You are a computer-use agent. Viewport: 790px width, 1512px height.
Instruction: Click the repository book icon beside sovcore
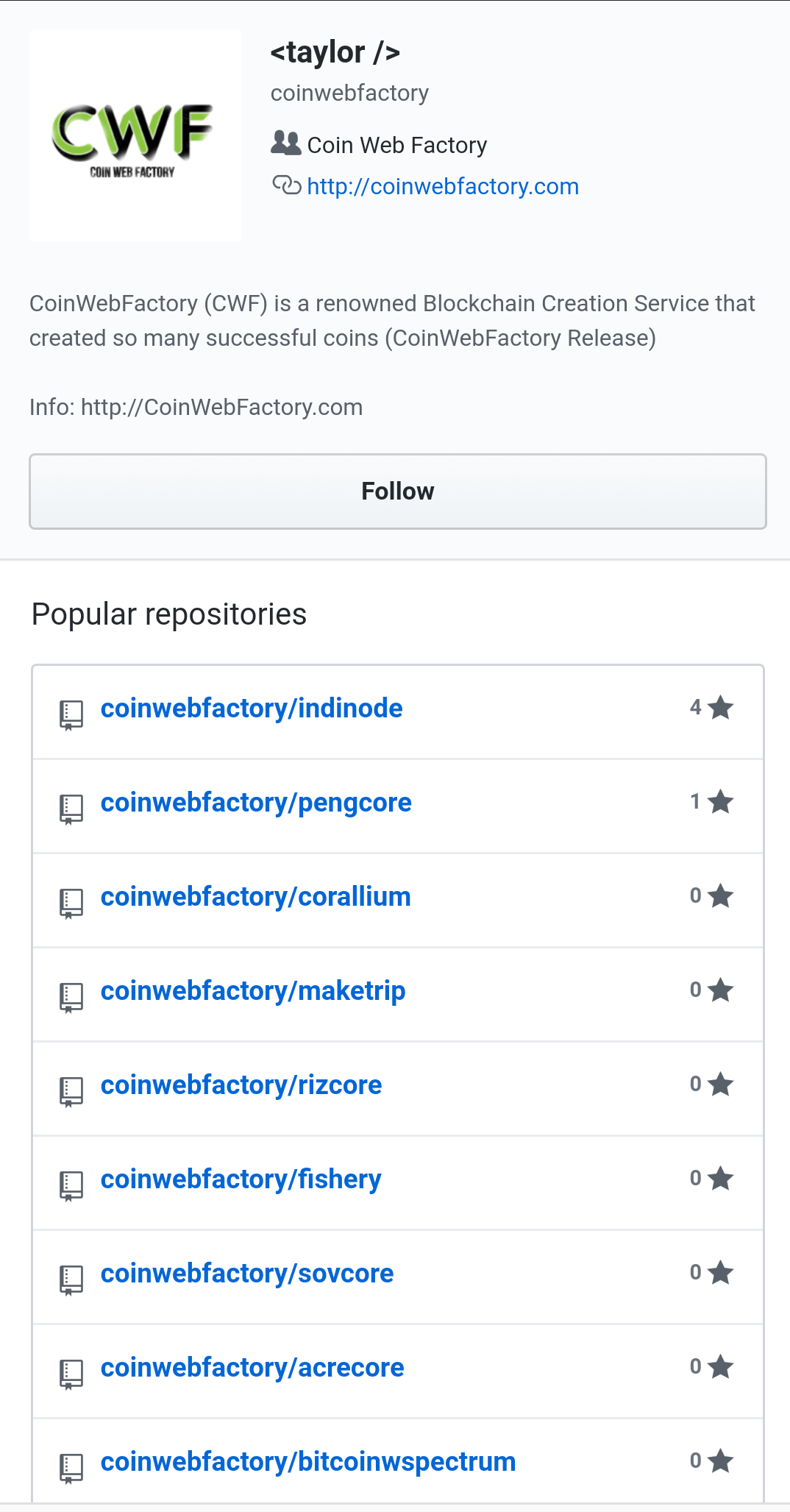click(71, 1277)
